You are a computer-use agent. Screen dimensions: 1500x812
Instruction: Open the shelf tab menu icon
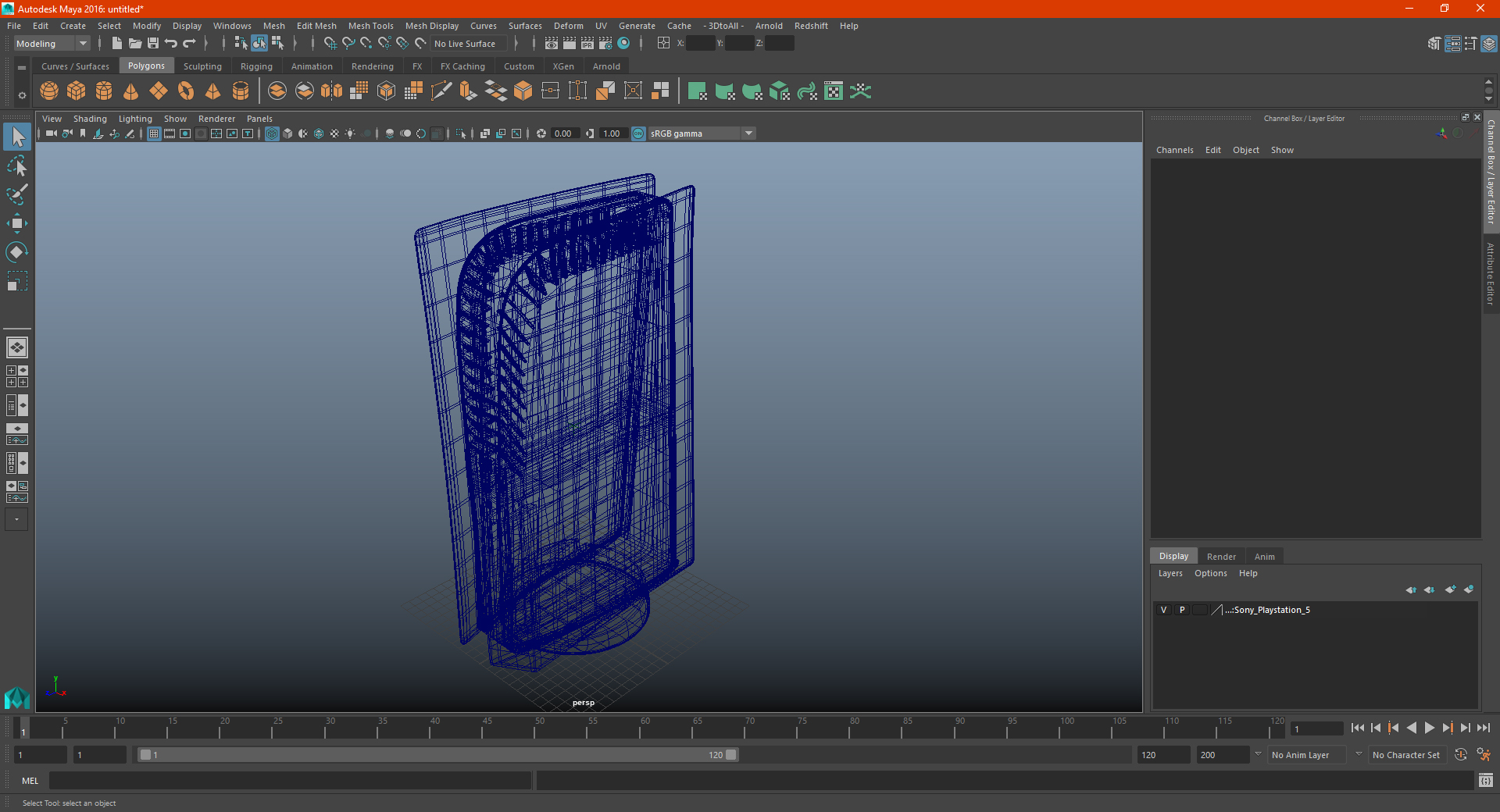(x=22, y=68)
